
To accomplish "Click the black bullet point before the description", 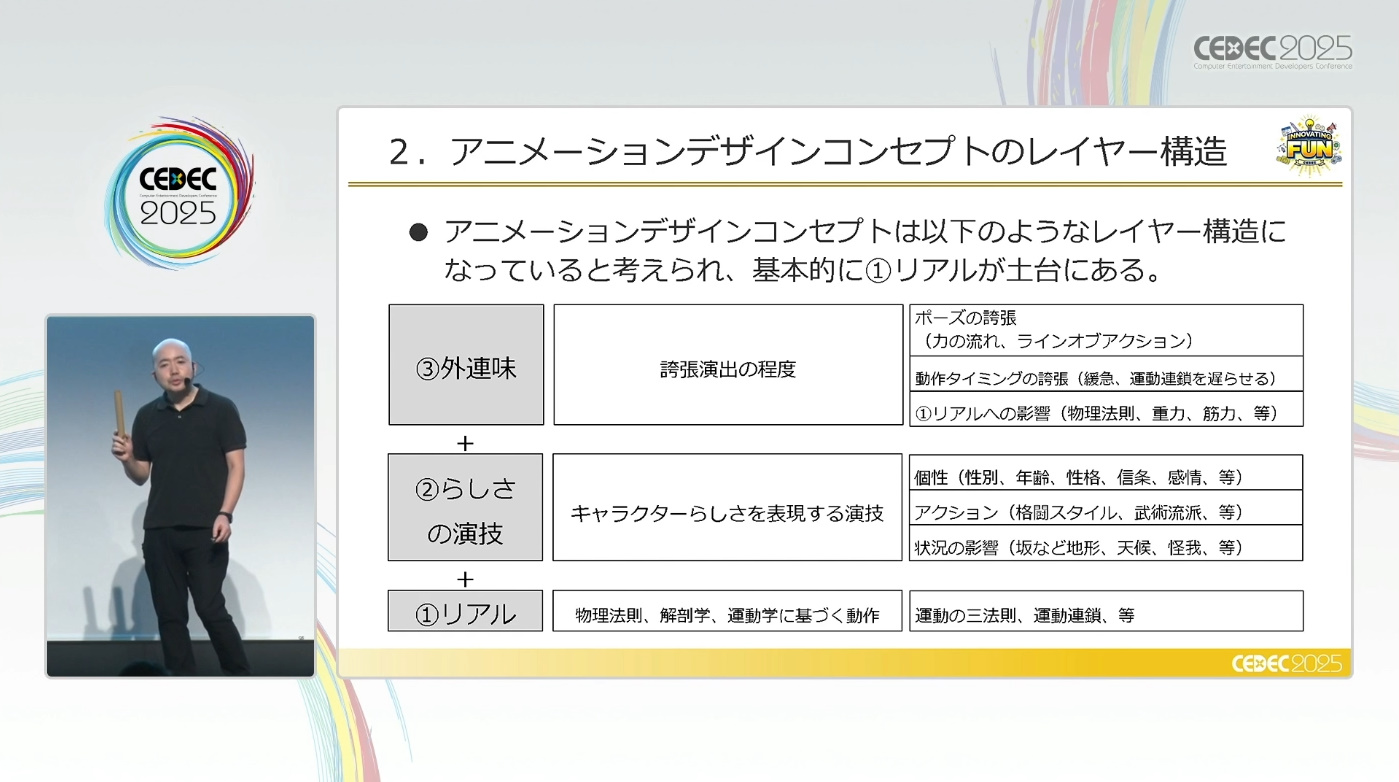I will tap(418, 233).
